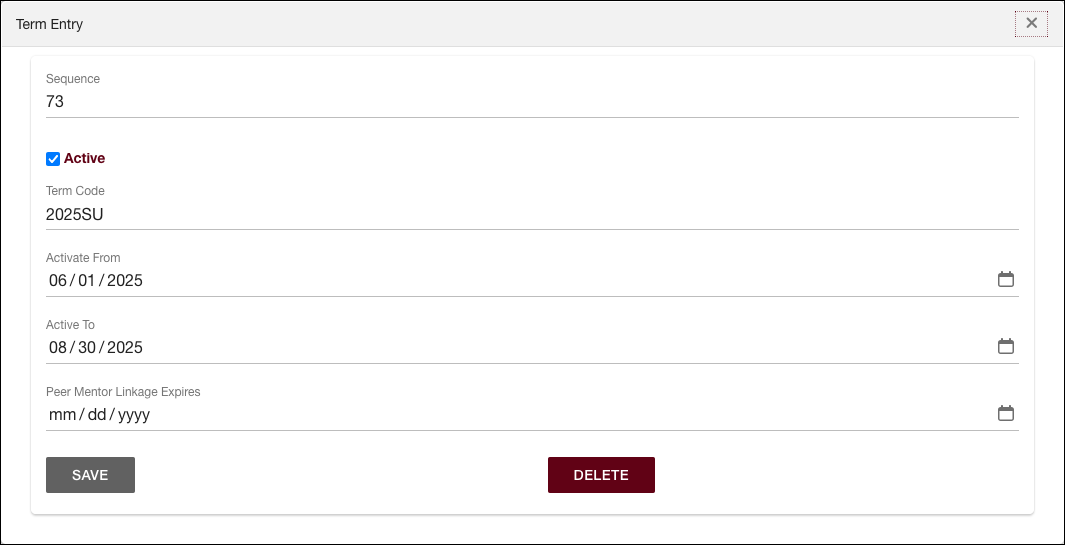Select the day in Active To date
The image size is (1065, 545).
click(x=86, y=348)
